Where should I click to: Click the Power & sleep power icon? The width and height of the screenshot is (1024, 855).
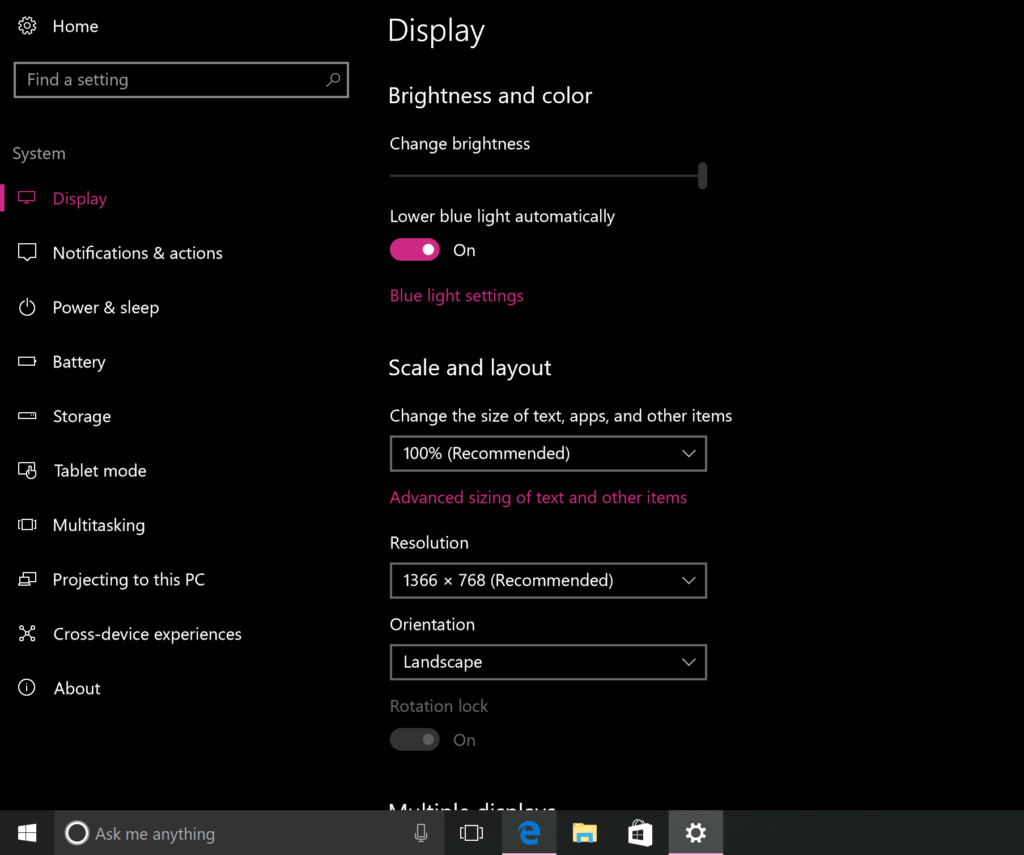(27, 307)
